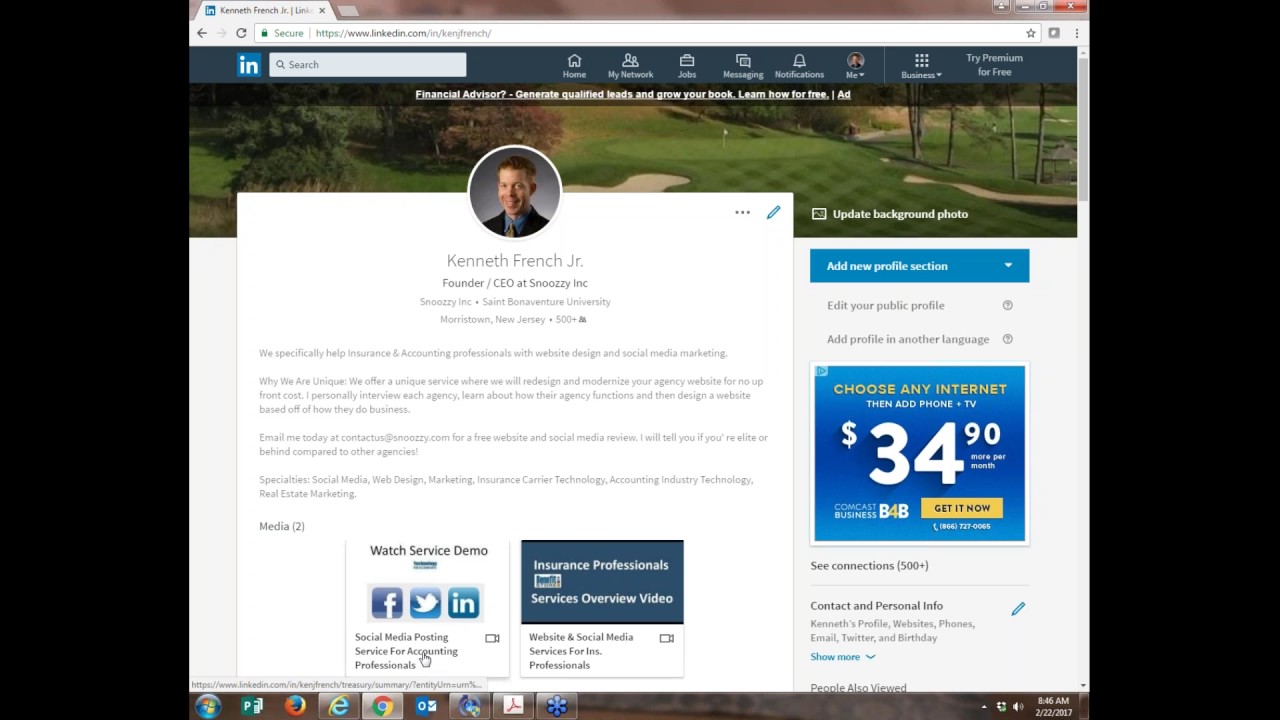Expand Add new profile section dropdown
1280x720 pixels.
coord(919,266)
